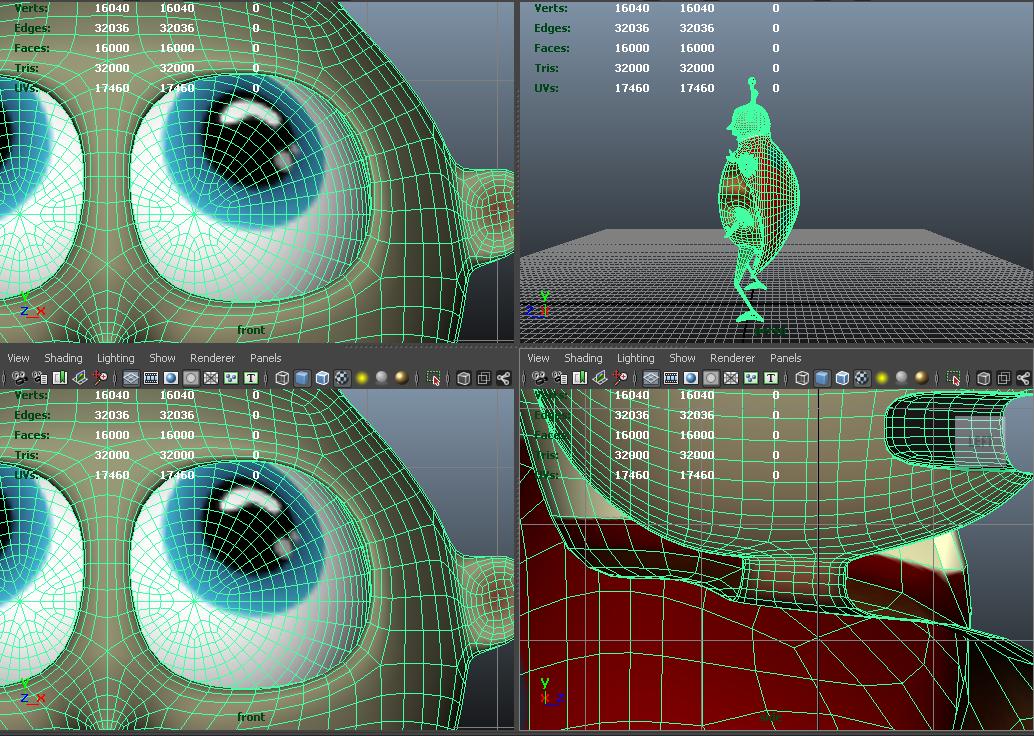Toggle Field Chart in right panel toolbar
1034x736 pixels.
click(731, 378)
